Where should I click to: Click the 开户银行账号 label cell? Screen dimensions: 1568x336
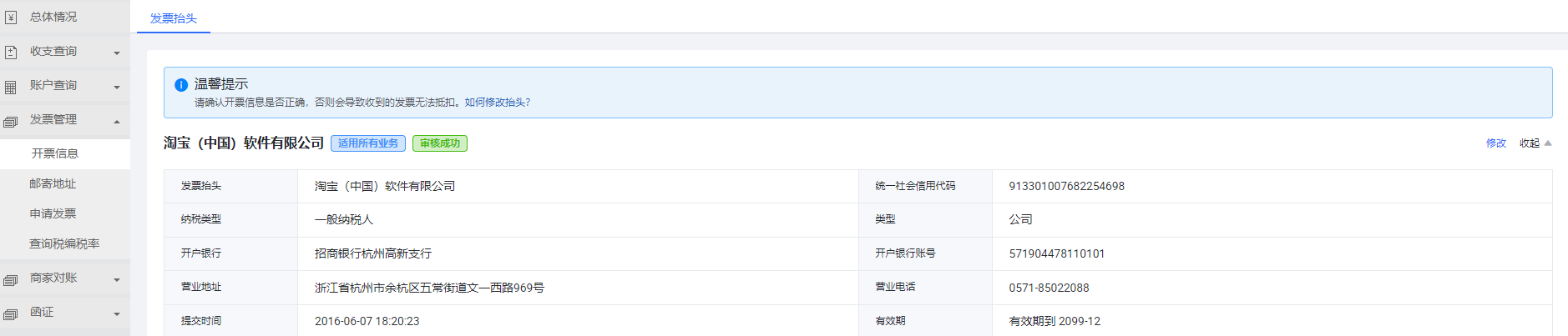click(x=925, y=253)
